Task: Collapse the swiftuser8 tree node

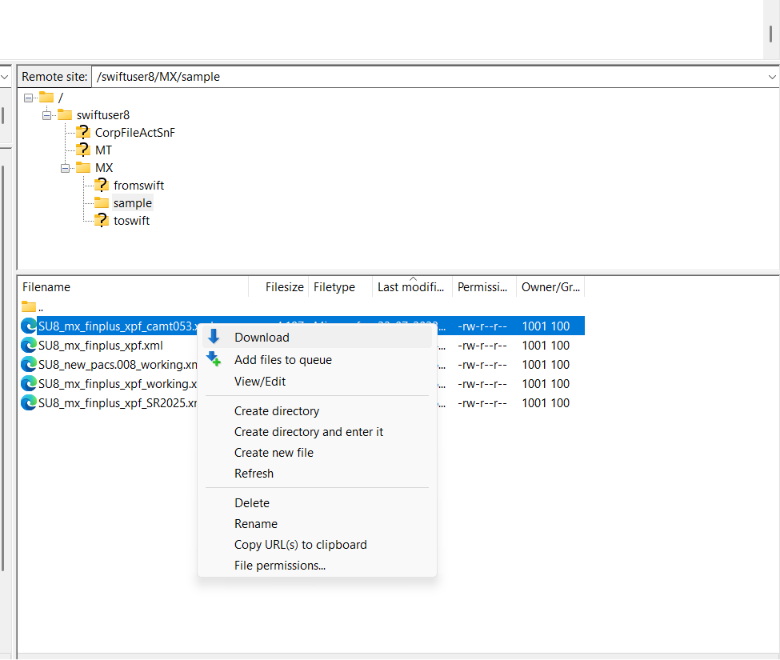Action: click(47, 115)
